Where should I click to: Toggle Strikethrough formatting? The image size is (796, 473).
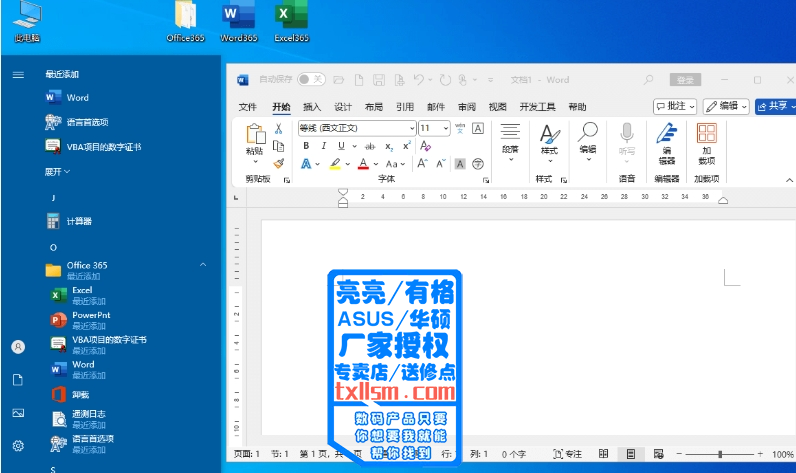point(370,146)
